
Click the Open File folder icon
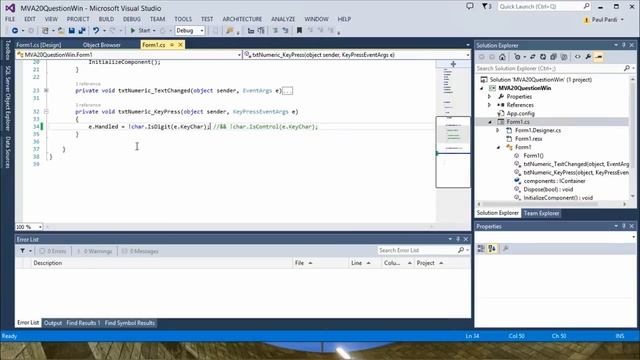click(61, 31)
